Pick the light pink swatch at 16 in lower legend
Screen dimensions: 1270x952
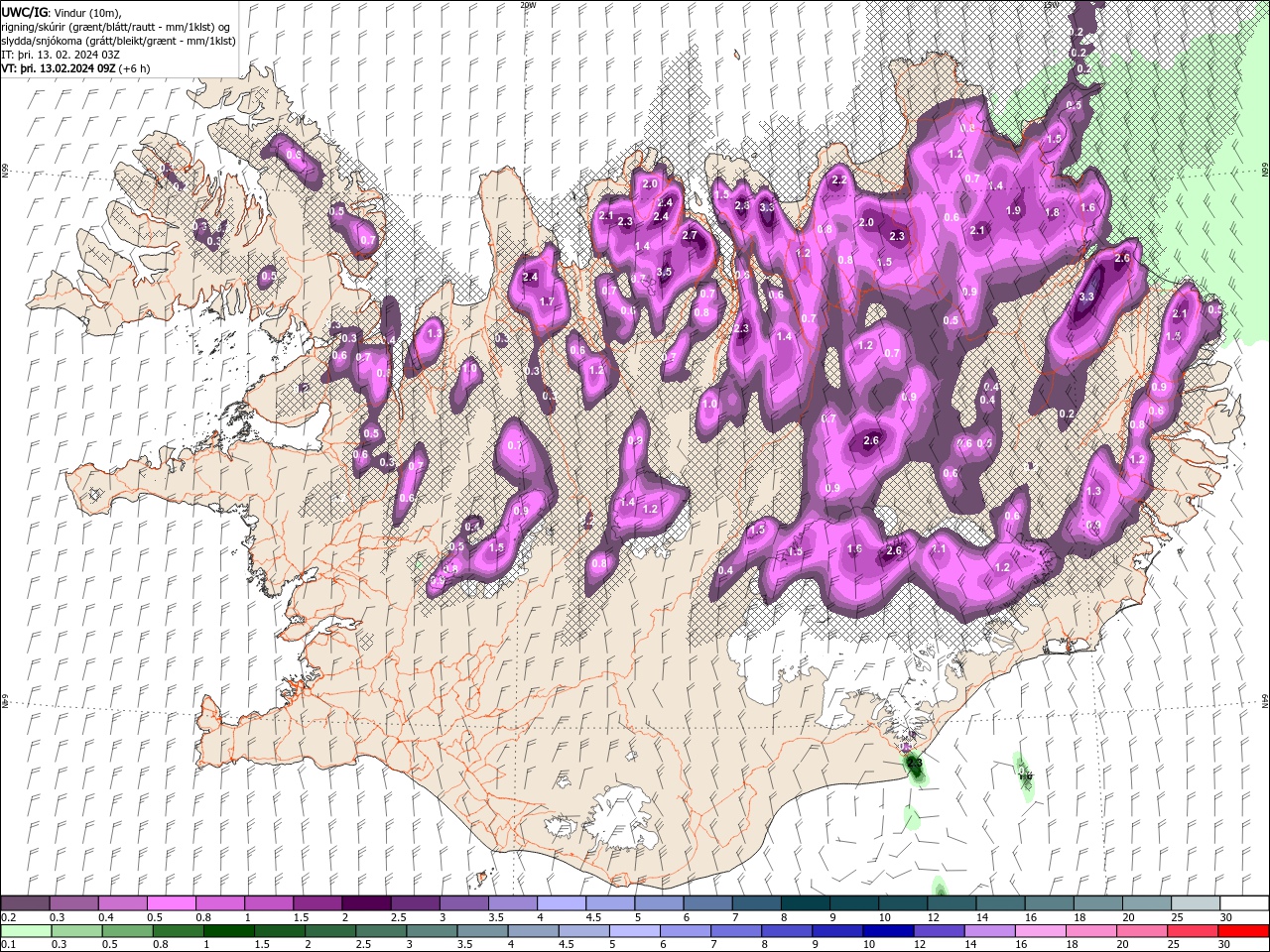pos(1039,931)
